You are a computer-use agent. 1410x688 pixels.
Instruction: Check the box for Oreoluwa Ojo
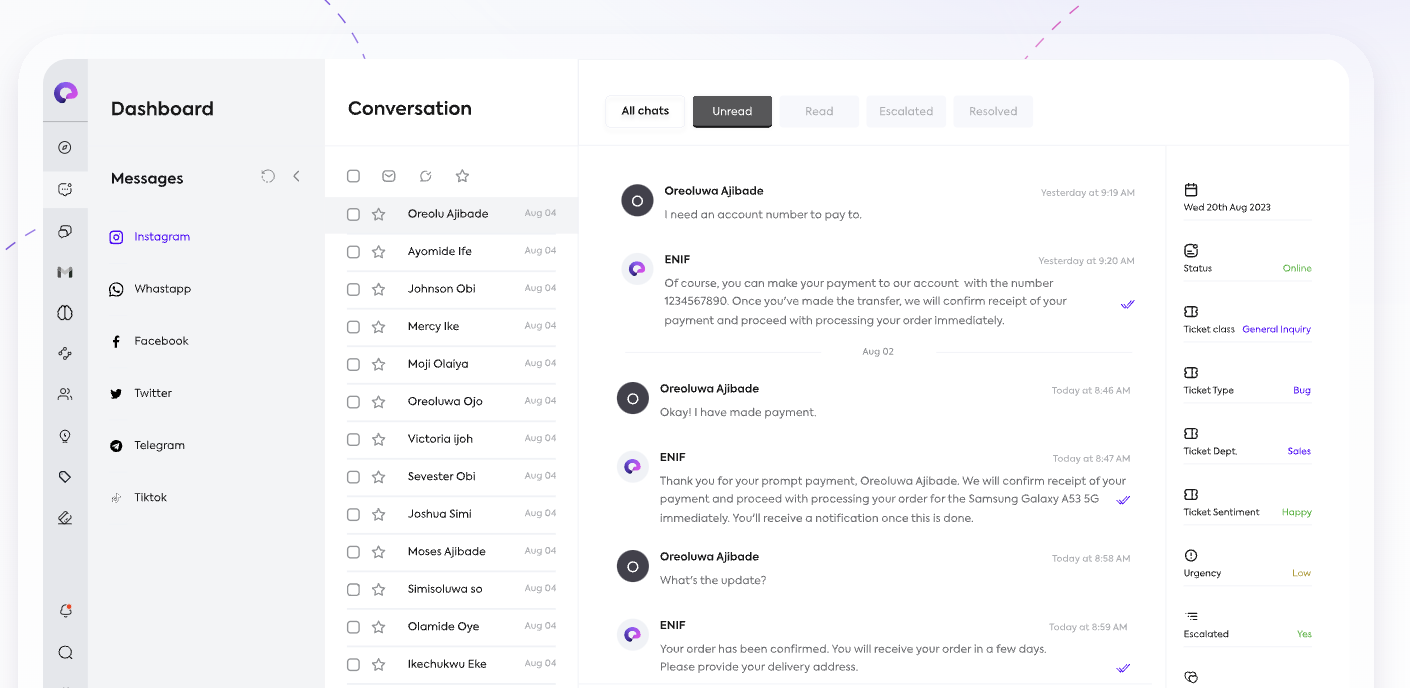353,402
